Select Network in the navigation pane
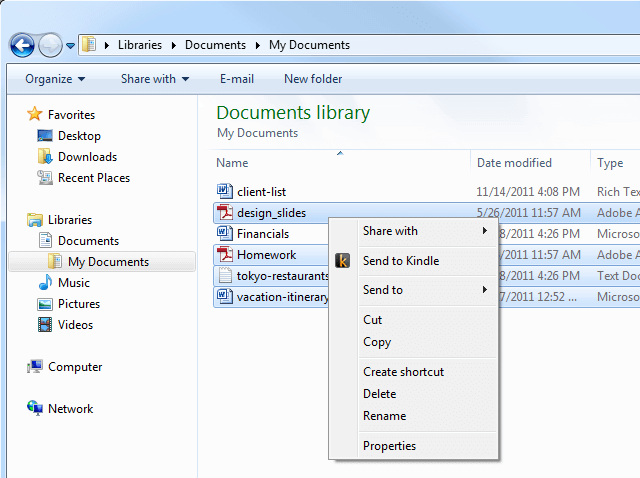 pos(71,409)
